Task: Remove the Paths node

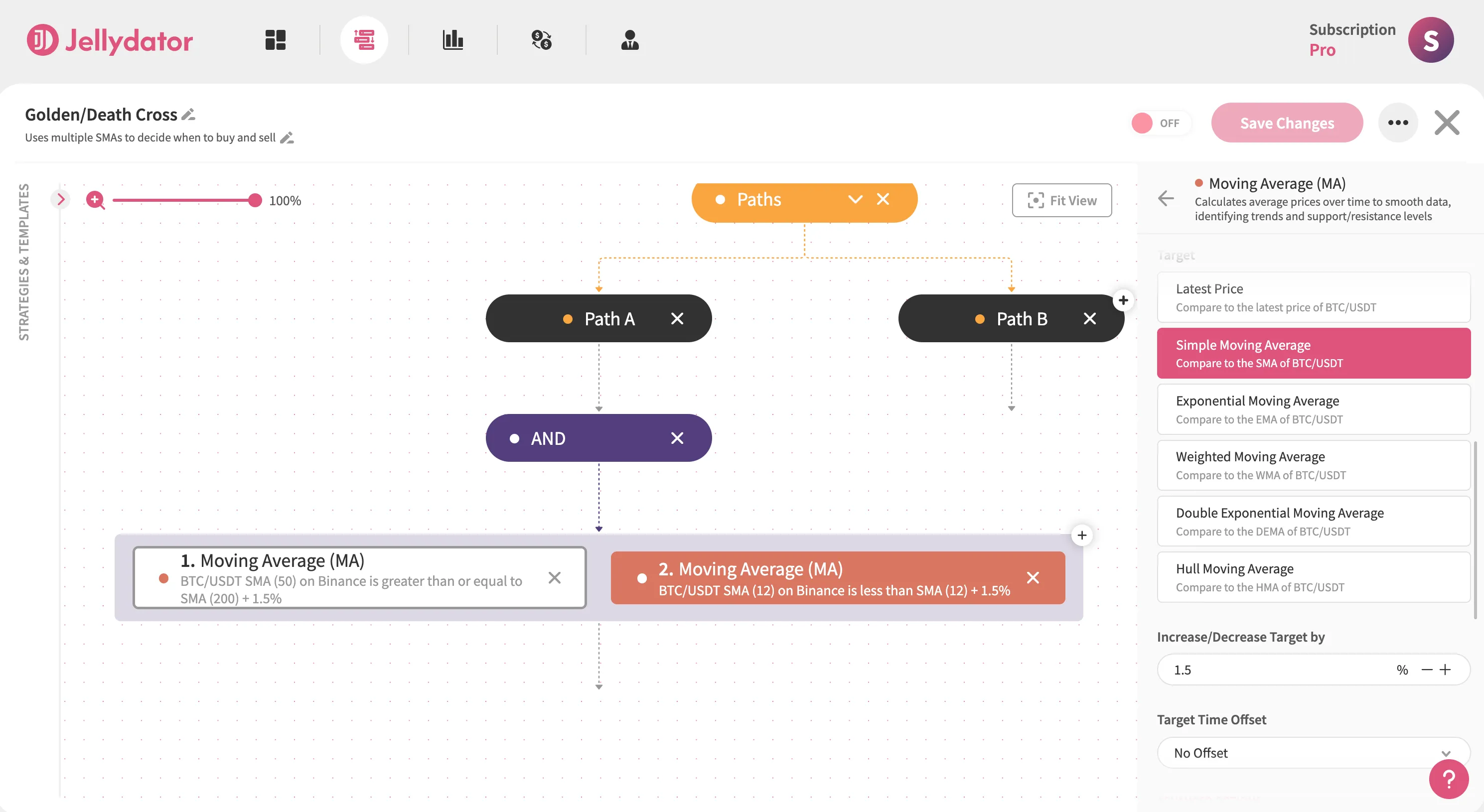Action: (x=883, y=199)
